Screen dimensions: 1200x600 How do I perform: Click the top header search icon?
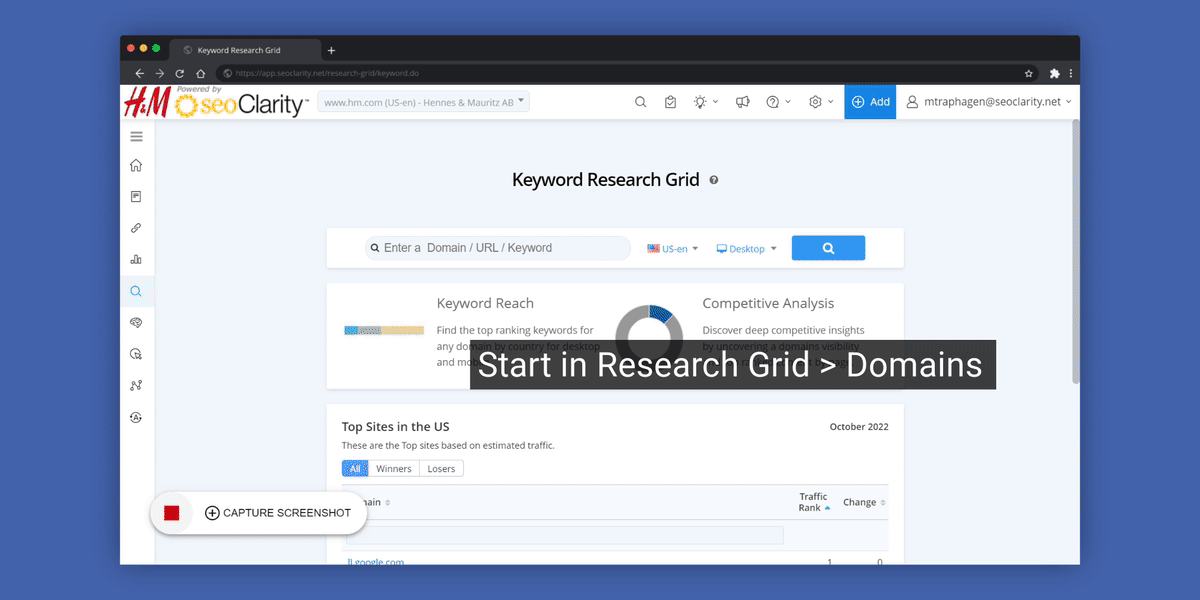[x=641, y=102]
